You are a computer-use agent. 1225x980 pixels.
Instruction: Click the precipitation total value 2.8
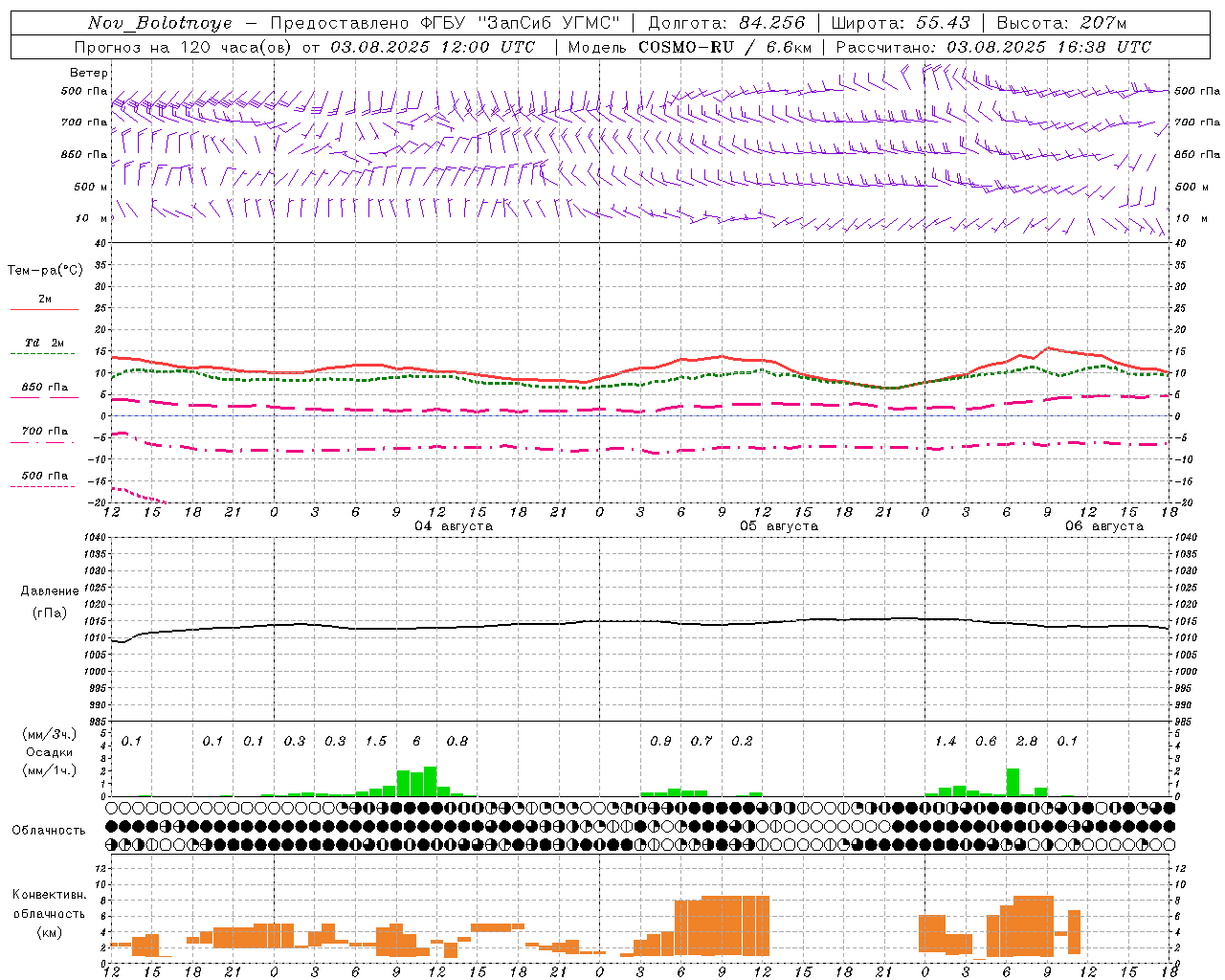1027,741
